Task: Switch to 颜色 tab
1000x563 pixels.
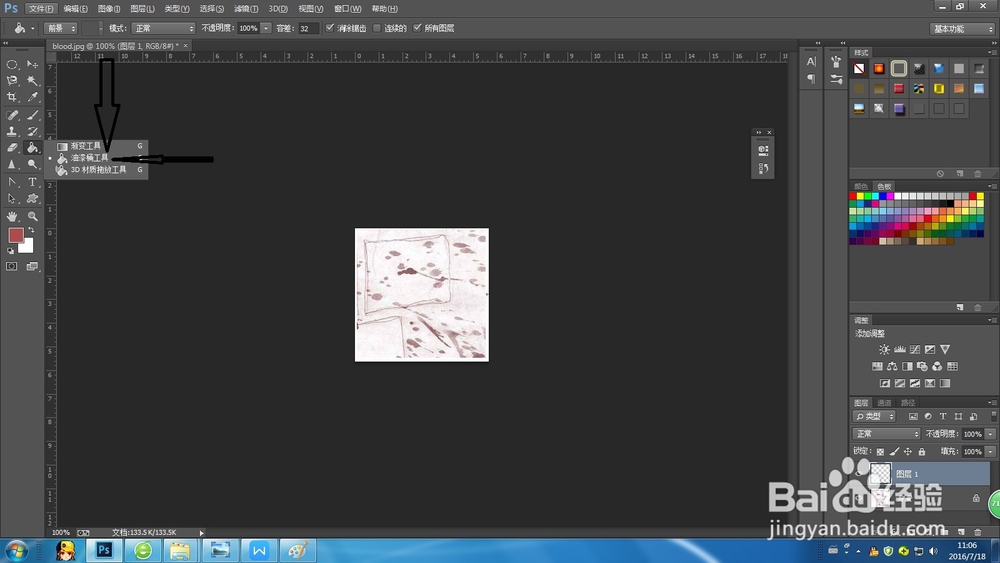Action: pos(861,187)
